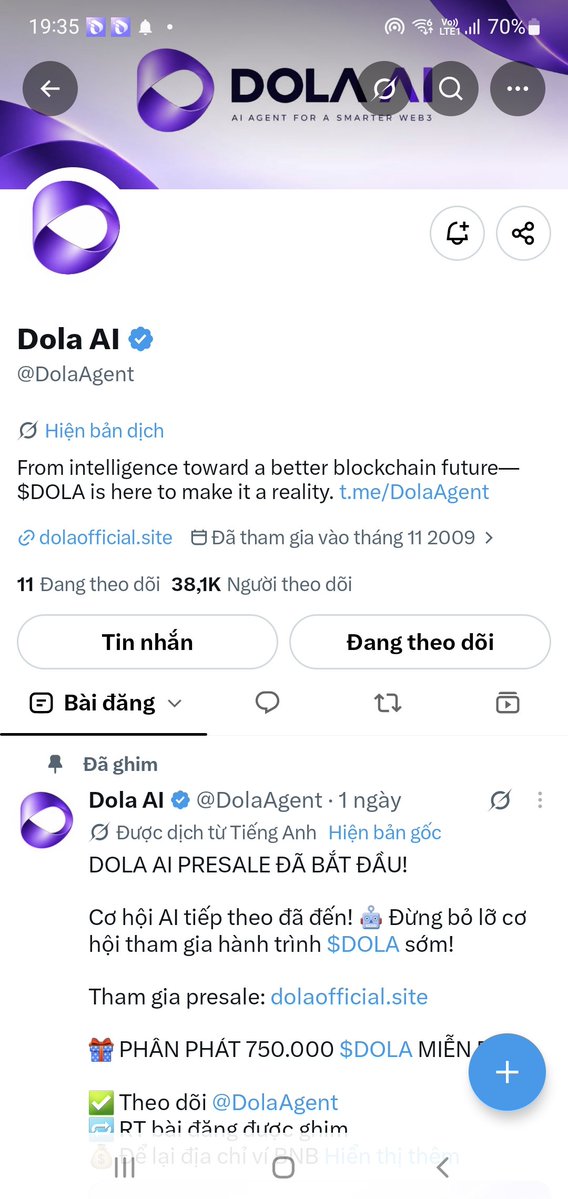Open the replies tab speech bubble icon
Viewport: 568px width, 1199px height.
(267, 702)
